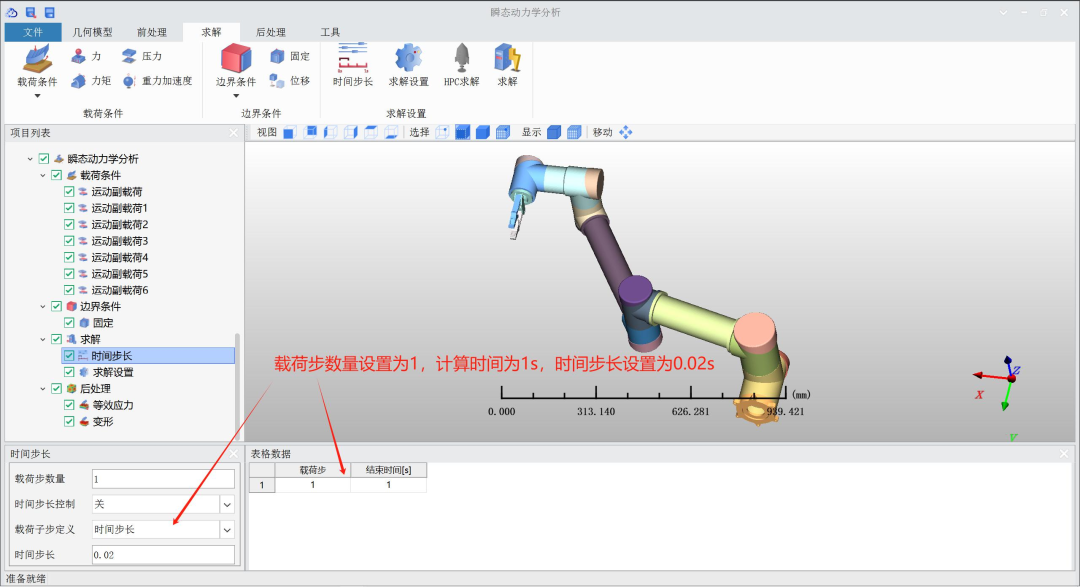Viewport: 1080px width, 587px height.
Task: Close the 项目列表 panel
Action: [x=233, y=133]
